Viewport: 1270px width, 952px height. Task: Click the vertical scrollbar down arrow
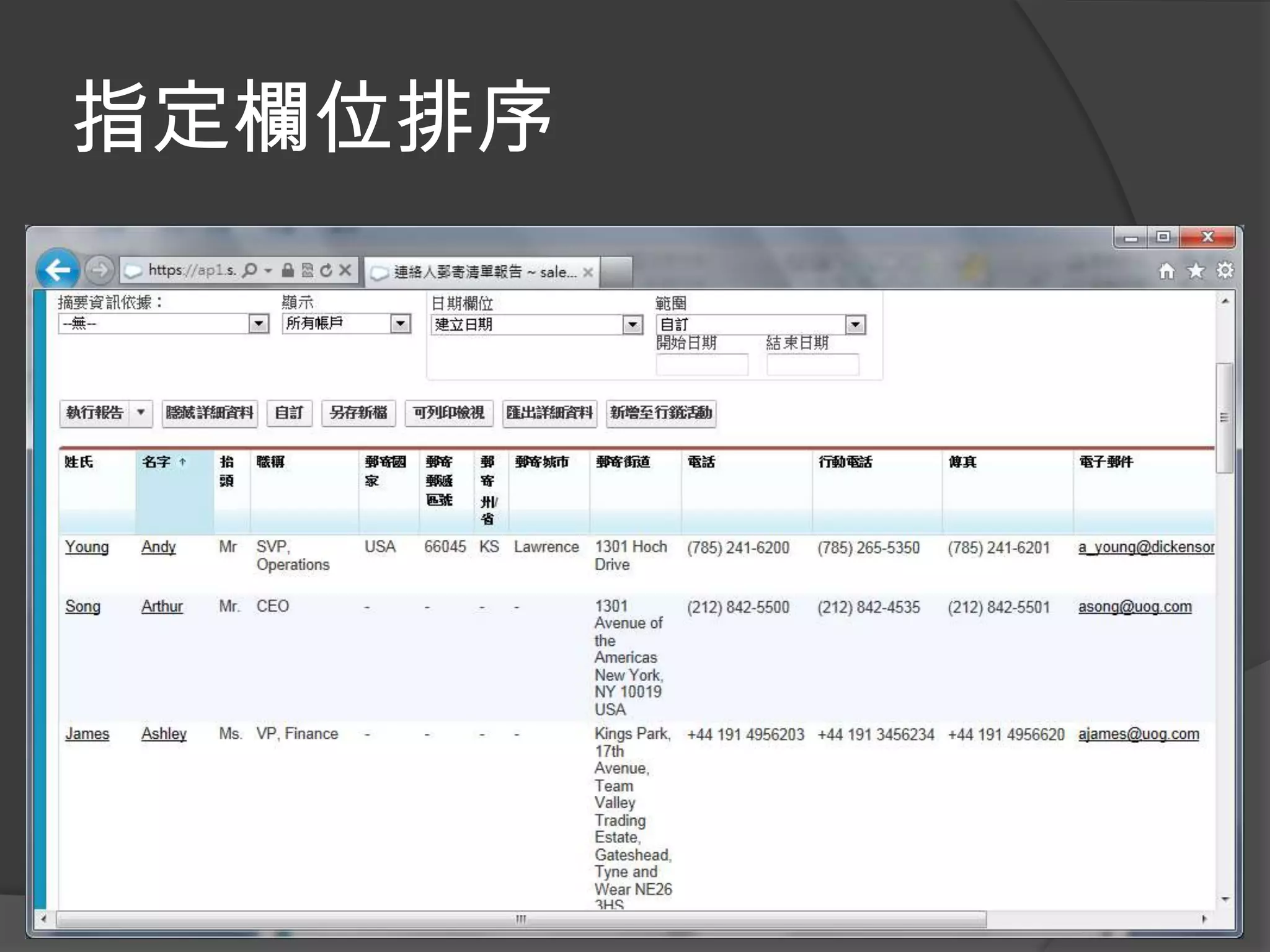(x=1225, y=899)
